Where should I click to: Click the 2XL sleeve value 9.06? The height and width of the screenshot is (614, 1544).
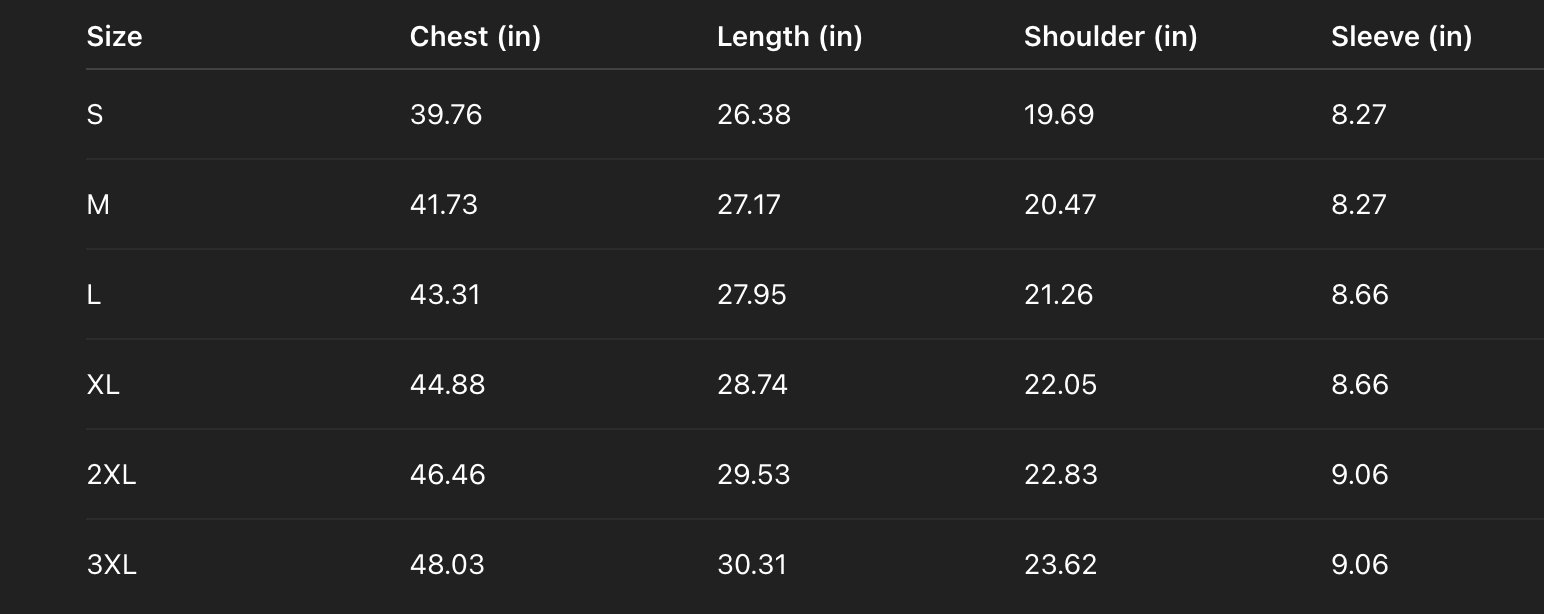click(x=1360, y=475)
